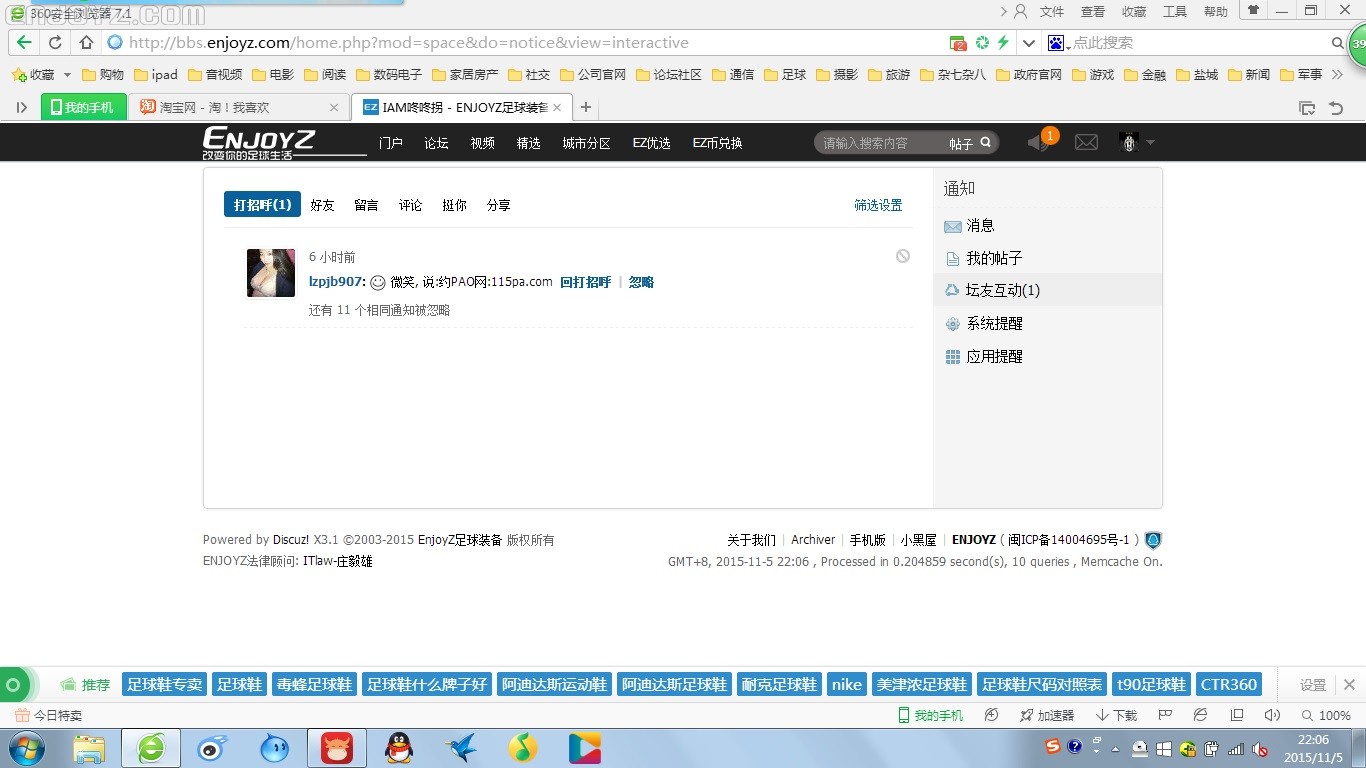Image resolution: width=1366 pixels, height=768 pixels.
Task: Open a new browser tab with plus
Action: click(586, 107)
